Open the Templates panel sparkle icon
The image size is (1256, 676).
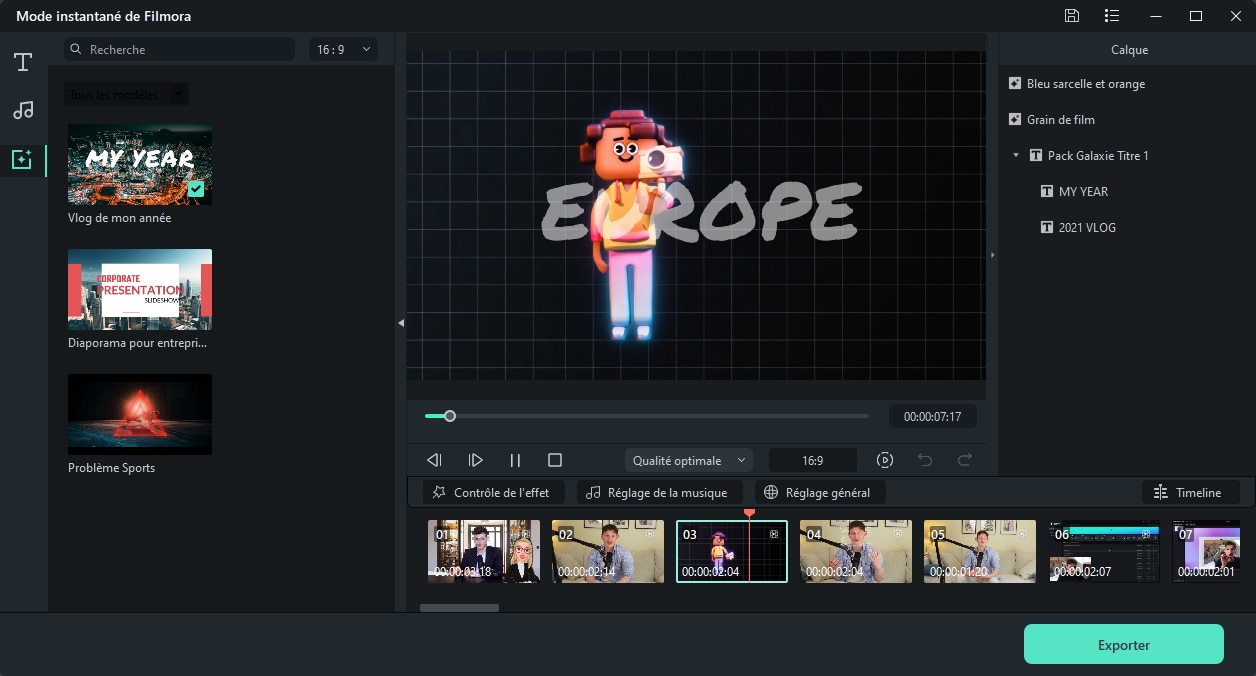[23, 158]
